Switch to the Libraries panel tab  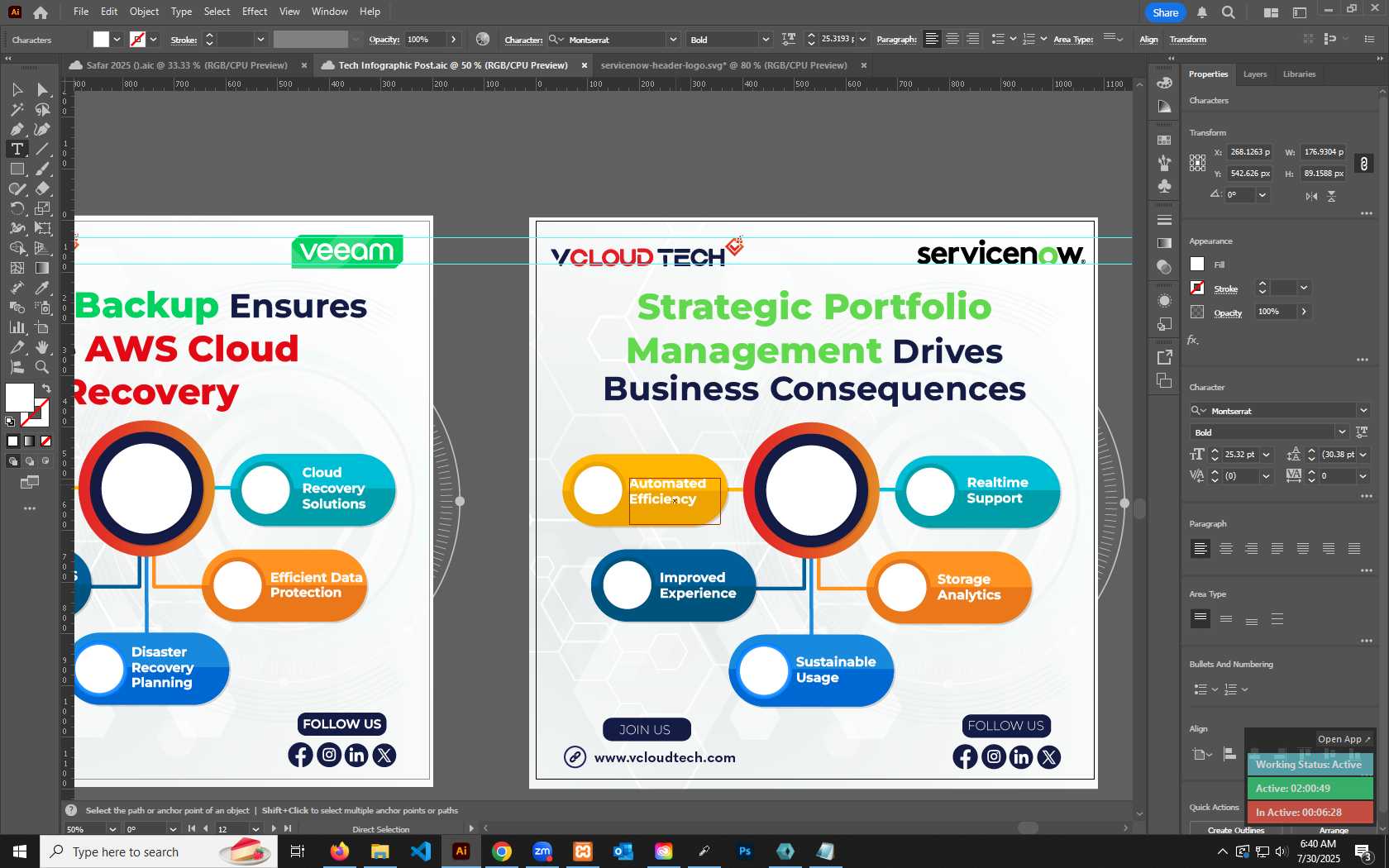pos(1299,74)
